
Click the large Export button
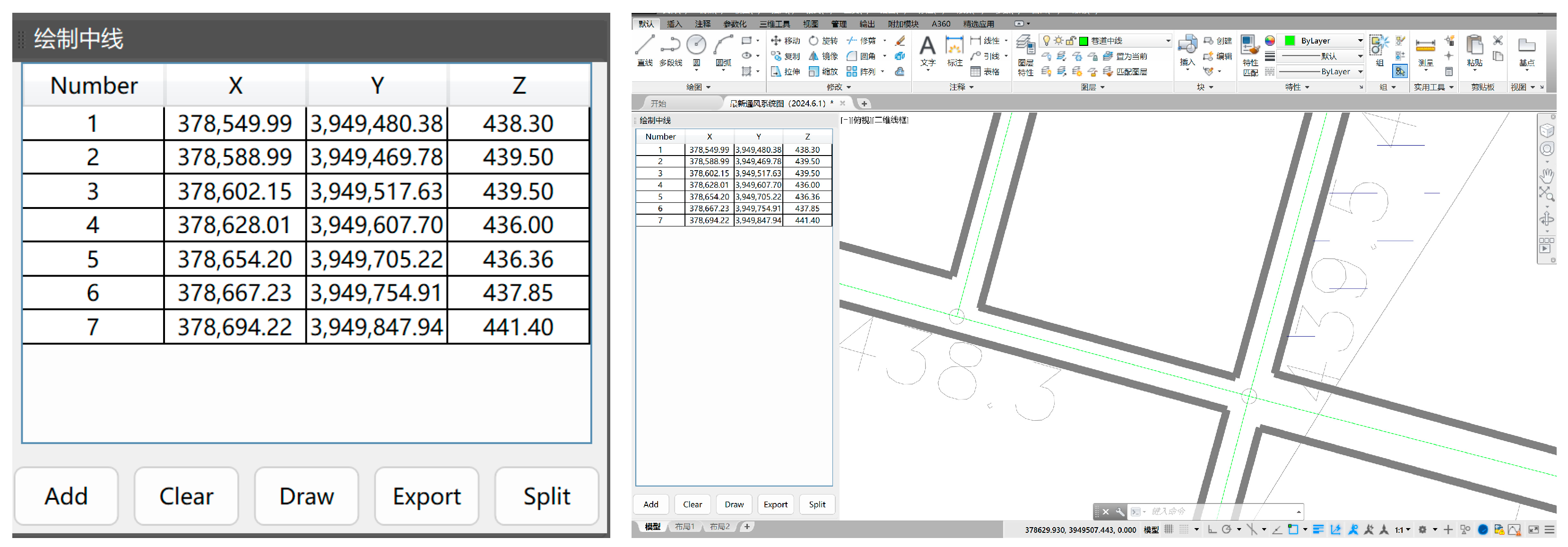click(x=426, y=496)
